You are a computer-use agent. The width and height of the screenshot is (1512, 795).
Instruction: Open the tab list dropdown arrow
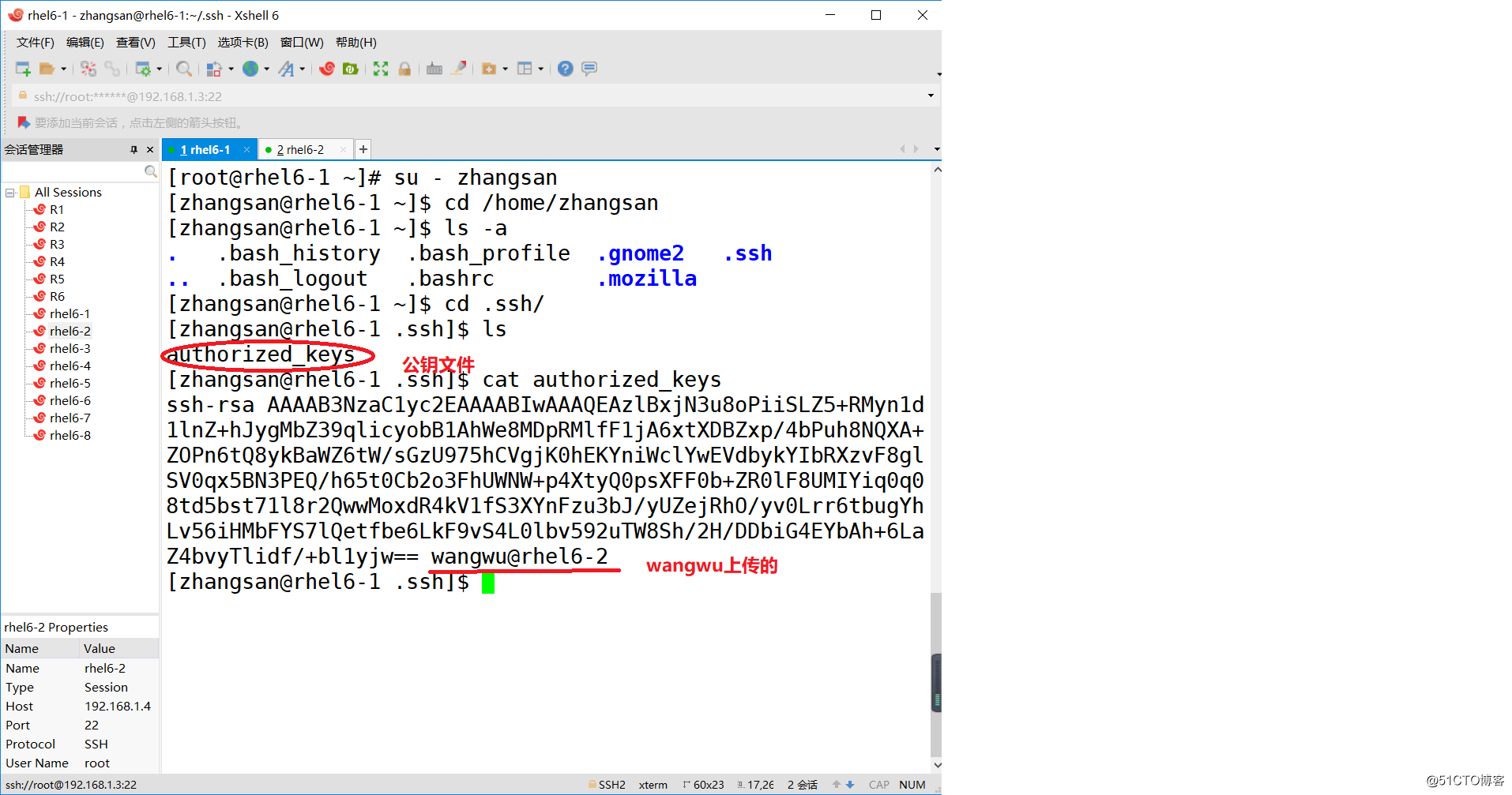pyautogui.click(x=937, y=149)
